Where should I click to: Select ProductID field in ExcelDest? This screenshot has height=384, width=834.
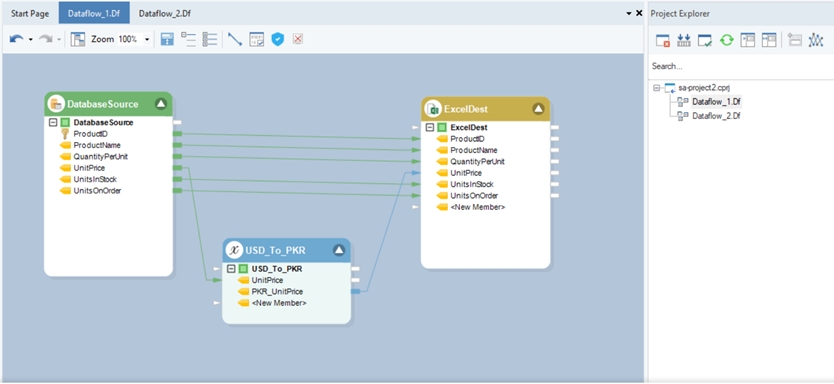click(x=468, y=139)
